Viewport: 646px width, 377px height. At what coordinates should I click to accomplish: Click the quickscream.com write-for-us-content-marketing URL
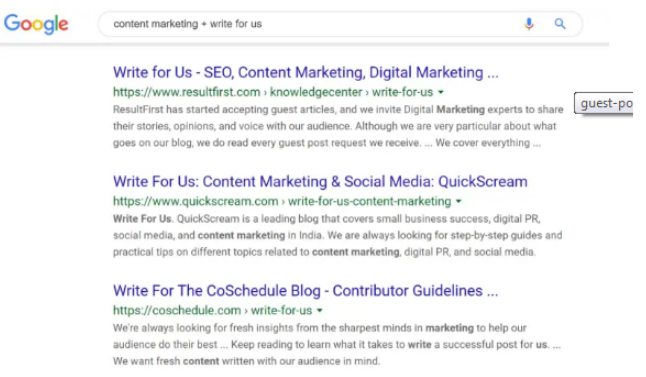[282, 201]
